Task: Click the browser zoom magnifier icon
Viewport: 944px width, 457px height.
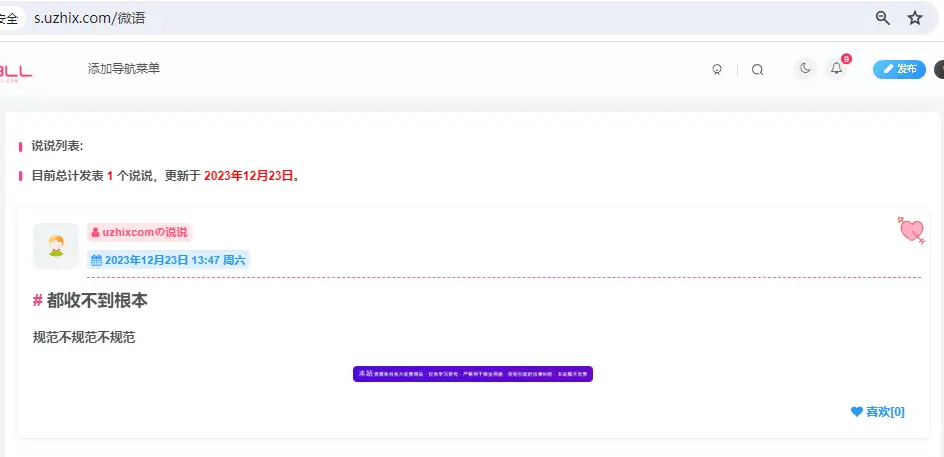Action: [883, 18]
